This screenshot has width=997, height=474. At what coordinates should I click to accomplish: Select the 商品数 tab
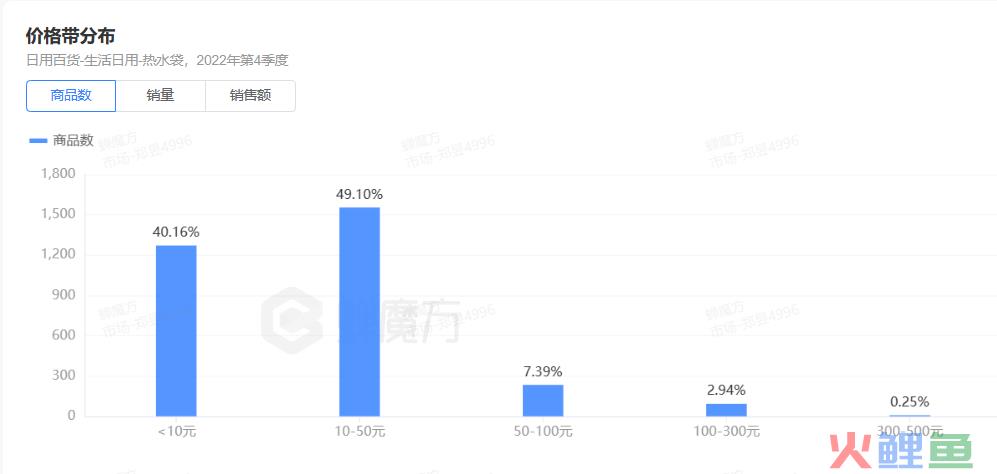coord(71,96)
